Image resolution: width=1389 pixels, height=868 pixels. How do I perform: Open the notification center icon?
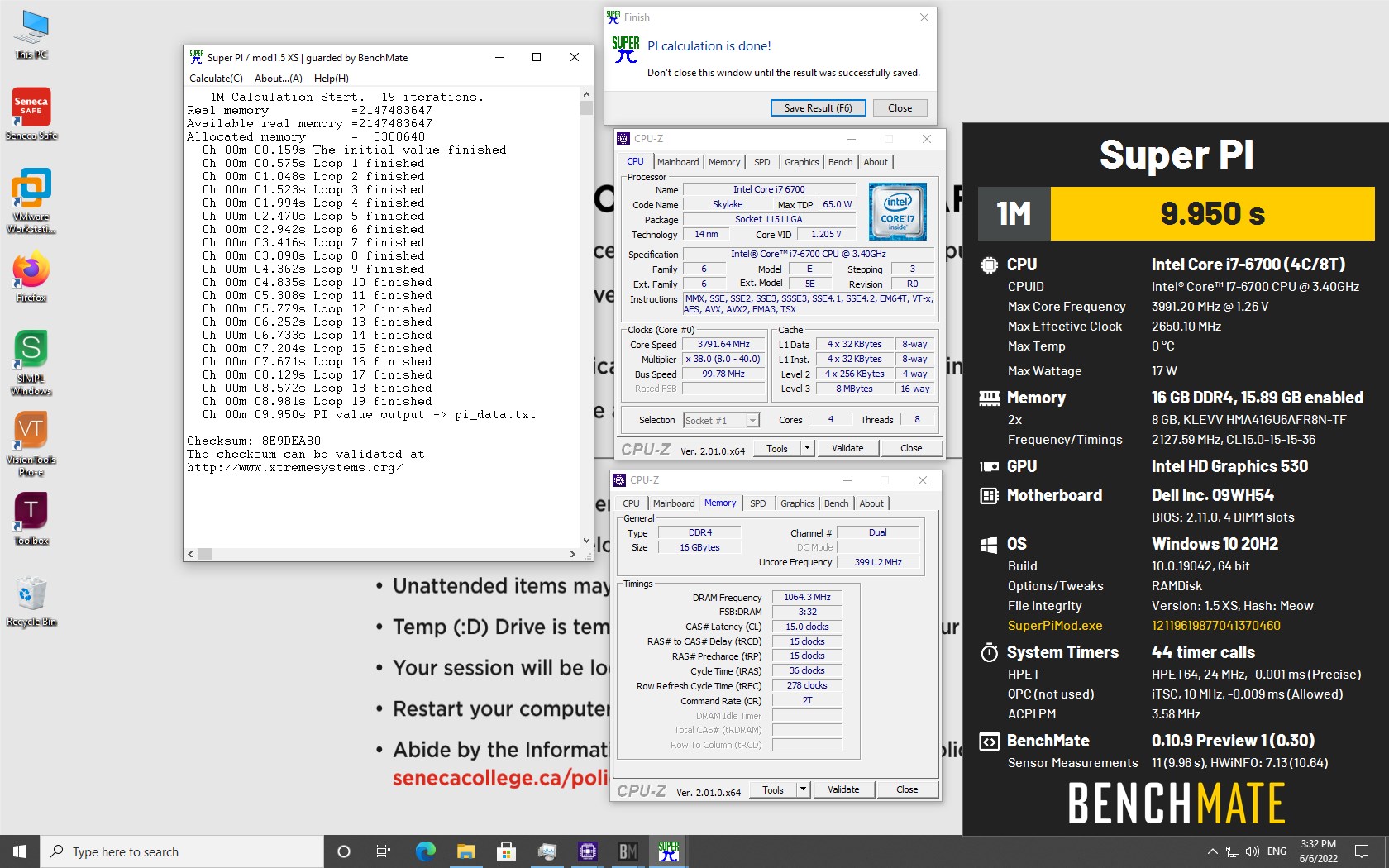1362,851
